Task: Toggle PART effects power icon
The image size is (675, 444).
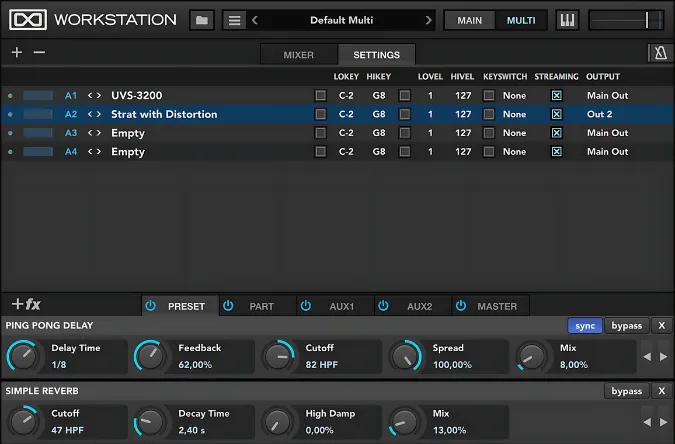Action: (x=228, y=306)
